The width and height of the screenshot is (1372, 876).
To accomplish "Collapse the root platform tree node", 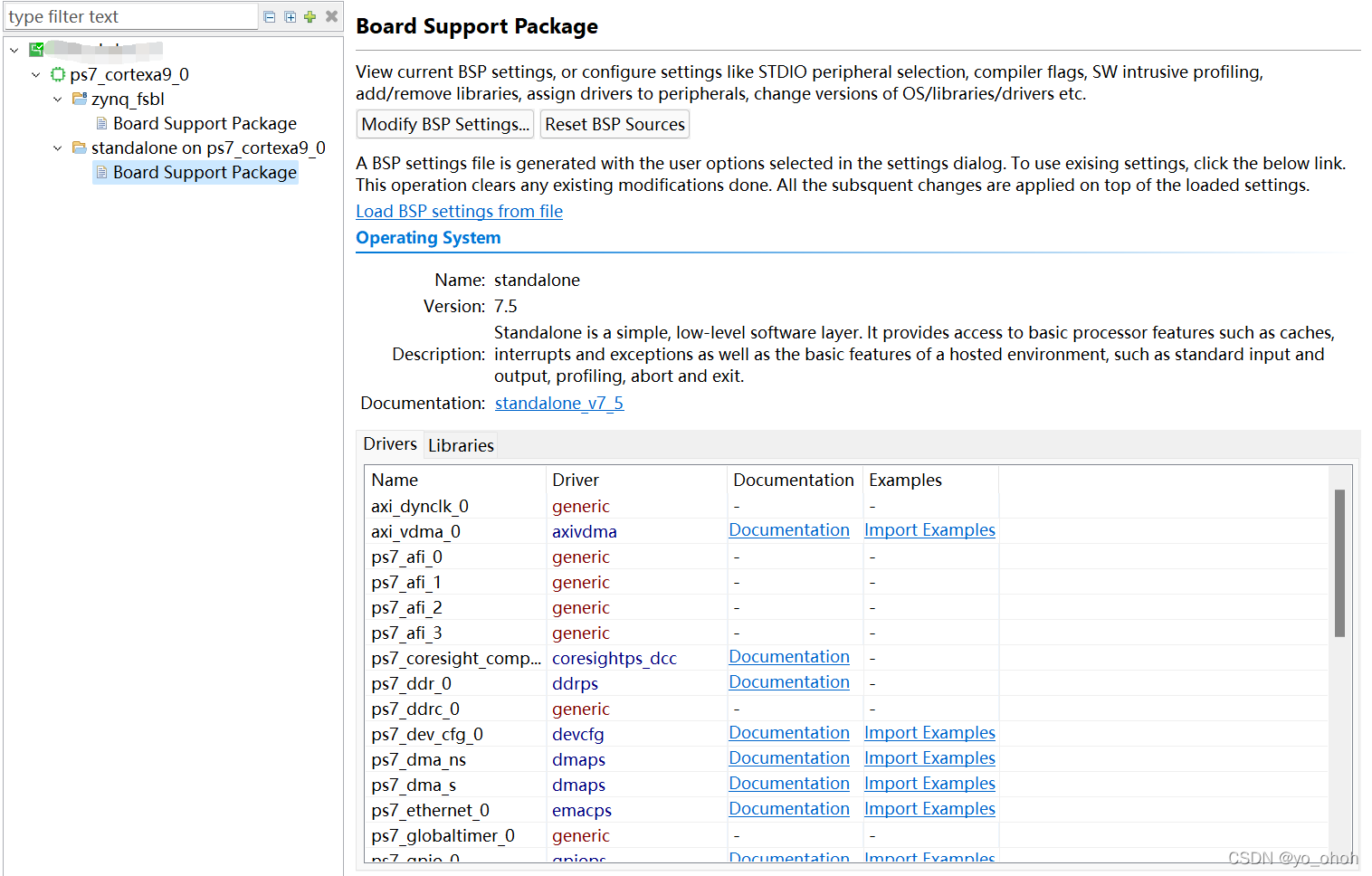I will click(x=14, y=50).
